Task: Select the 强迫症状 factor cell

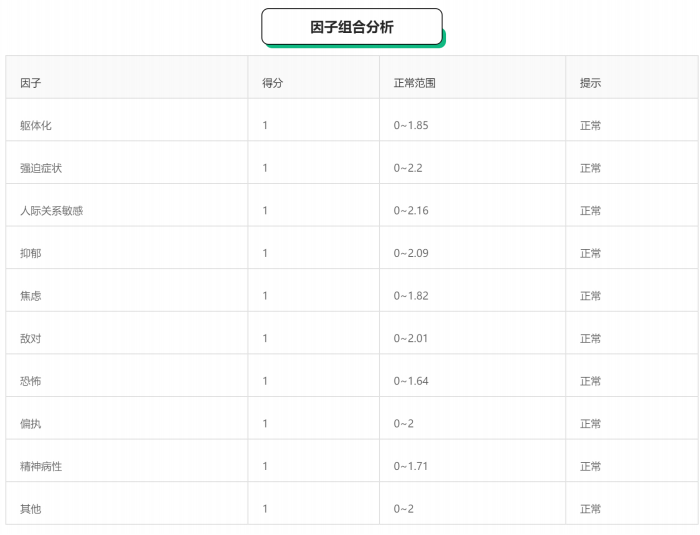Action: coord(41,168)
